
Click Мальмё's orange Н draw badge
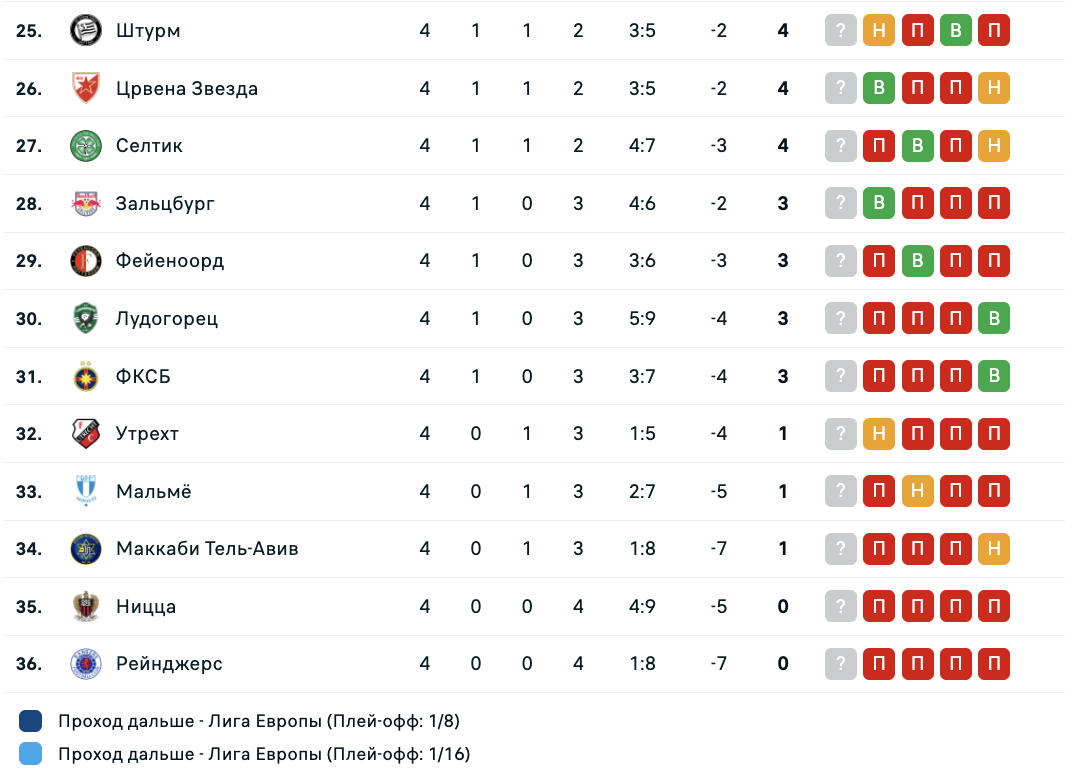click(x=917, y=492)
